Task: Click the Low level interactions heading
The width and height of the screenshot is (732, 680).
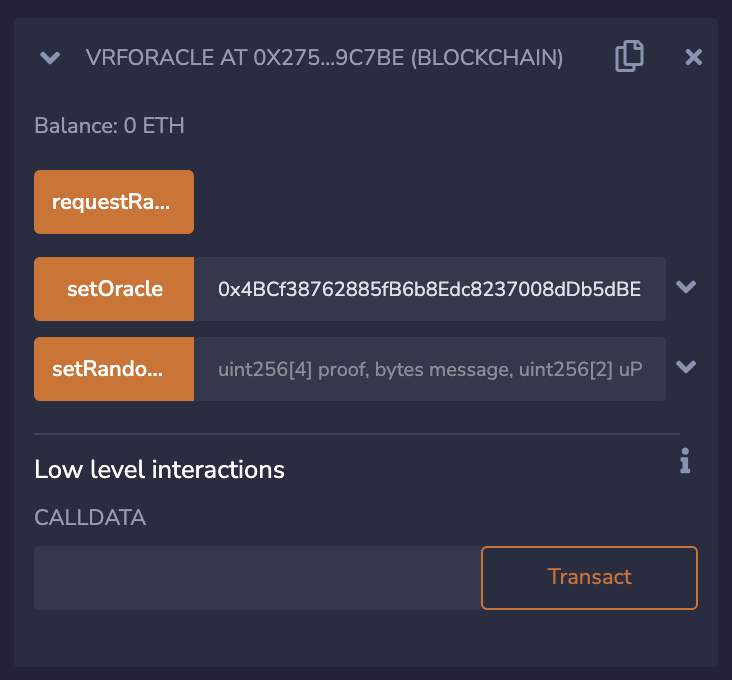Action: click(x=159, y=469)
